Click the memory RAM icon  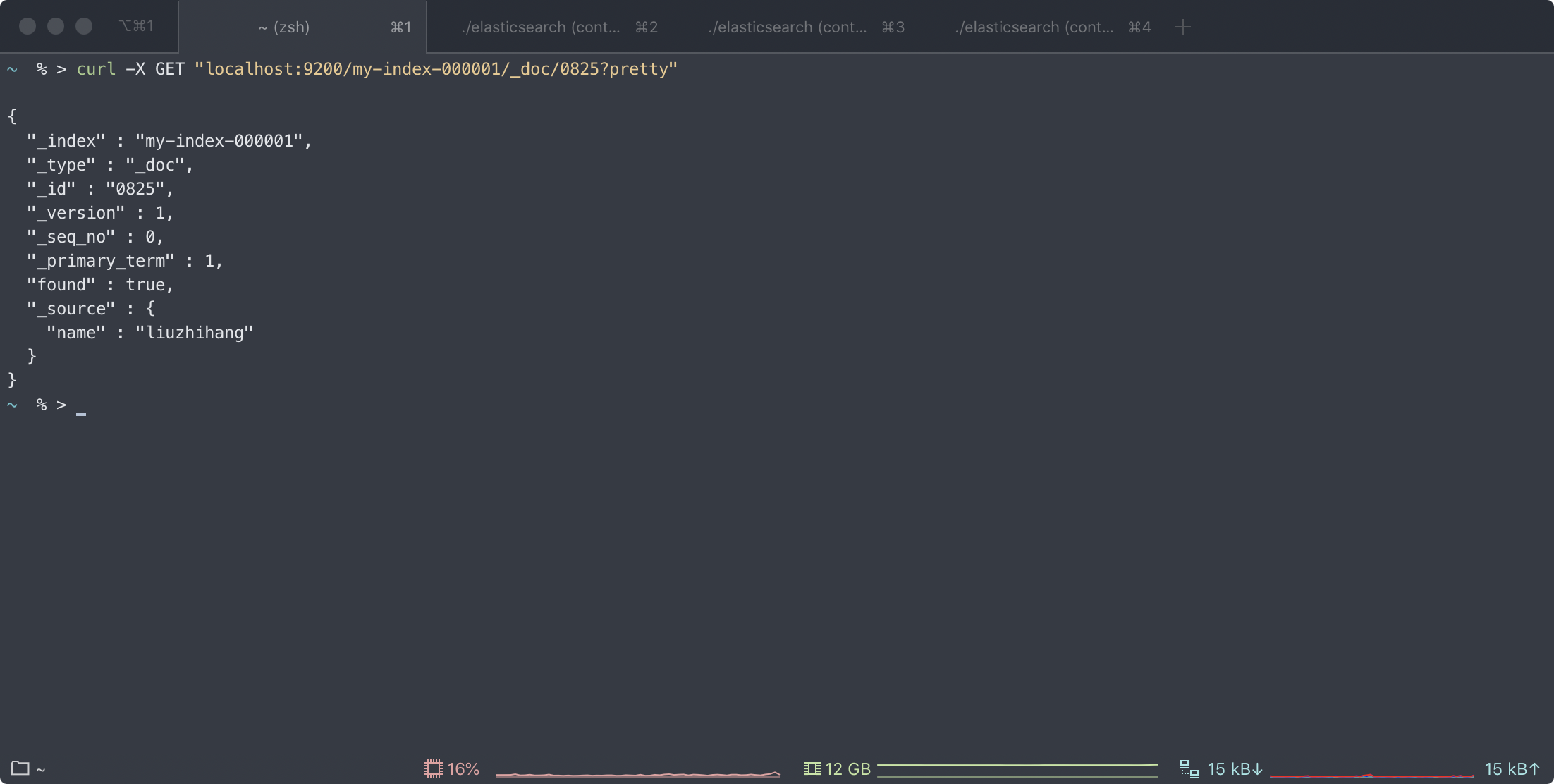[x=812, y=768]
